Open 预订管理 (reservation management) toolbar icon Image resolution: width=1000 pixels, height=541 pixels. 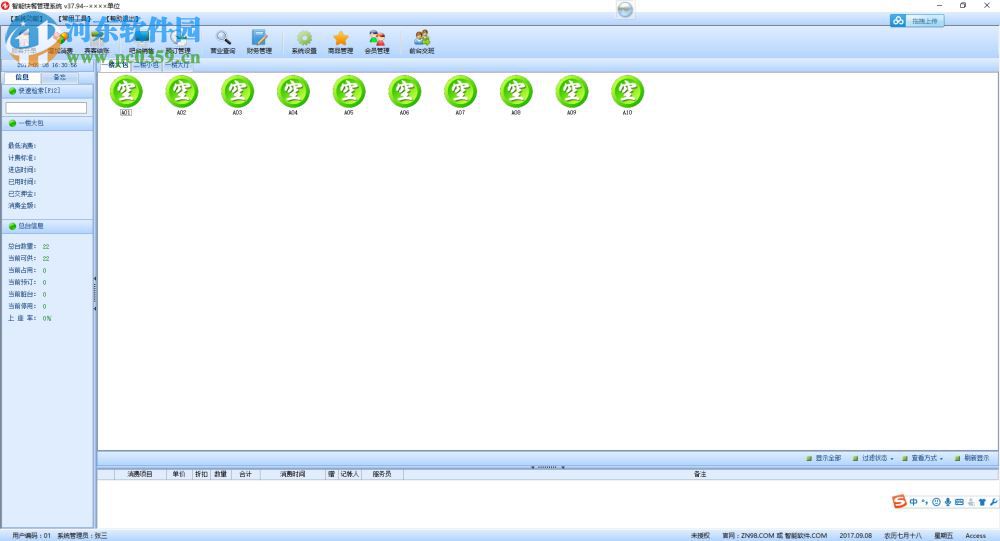[178, 41]
